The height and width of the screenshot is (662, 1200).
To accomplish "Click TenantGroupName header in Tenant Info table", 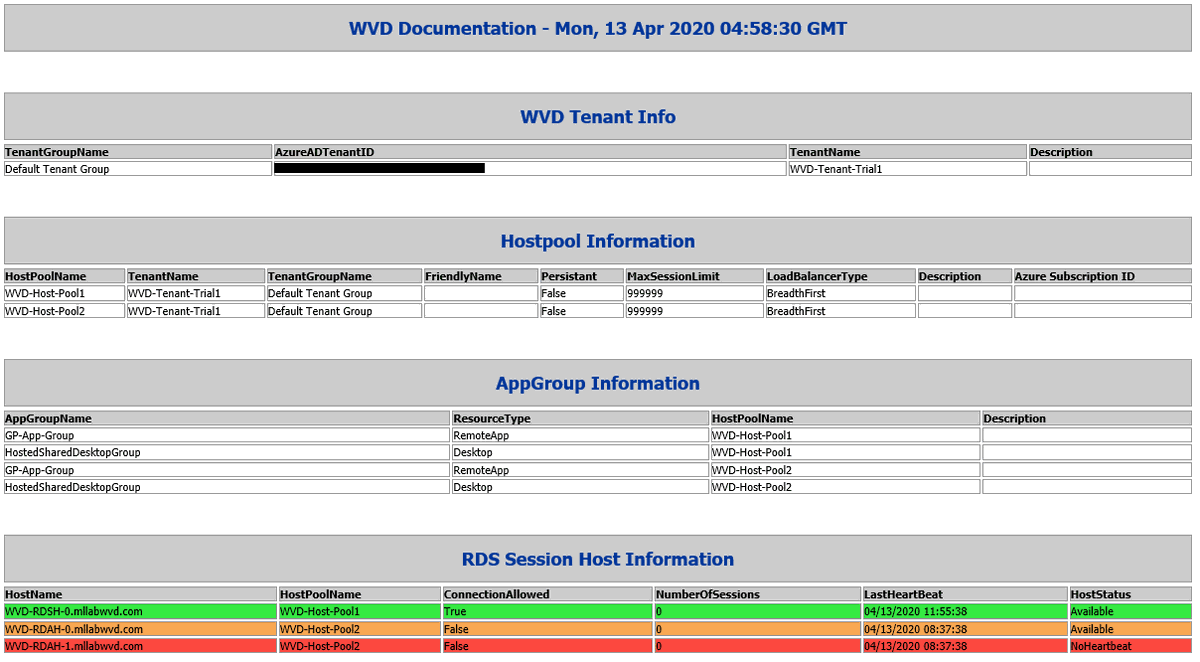I will pyautogui.click(x=138, y=152).
